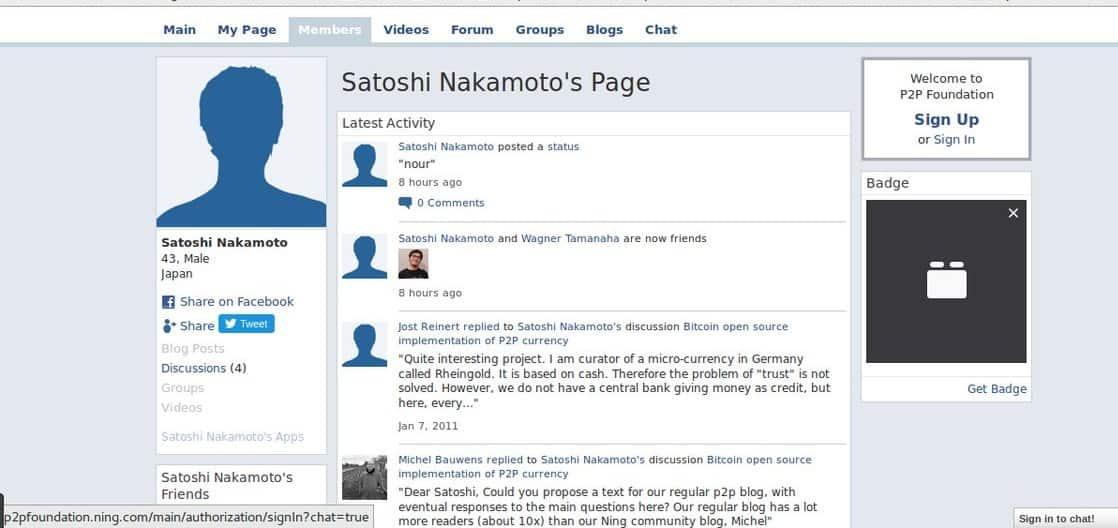
Task: Go to the Blogs tab
Action: click(x=605, y=30)
